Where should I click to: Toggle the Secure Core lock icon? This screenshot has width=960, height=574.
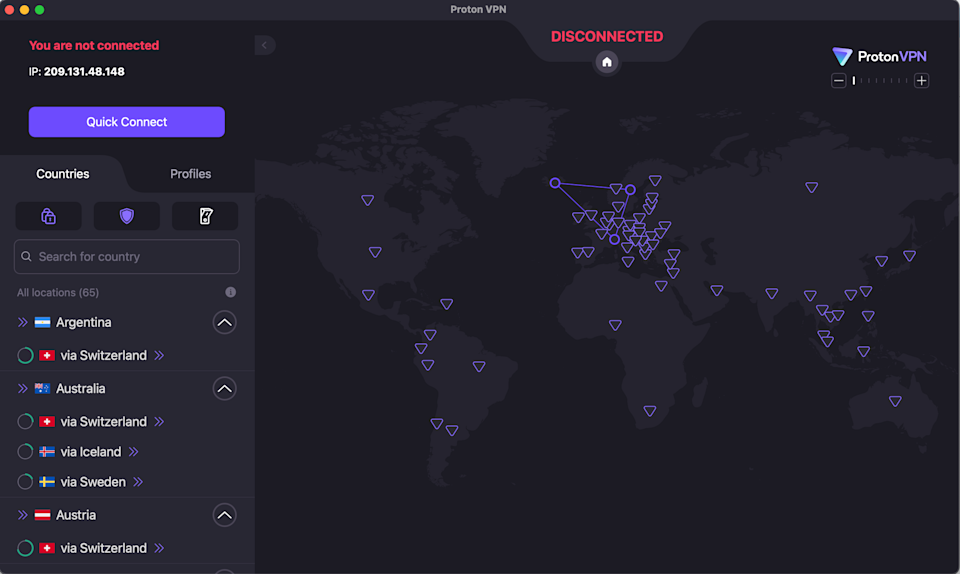(x=48, y=216)
